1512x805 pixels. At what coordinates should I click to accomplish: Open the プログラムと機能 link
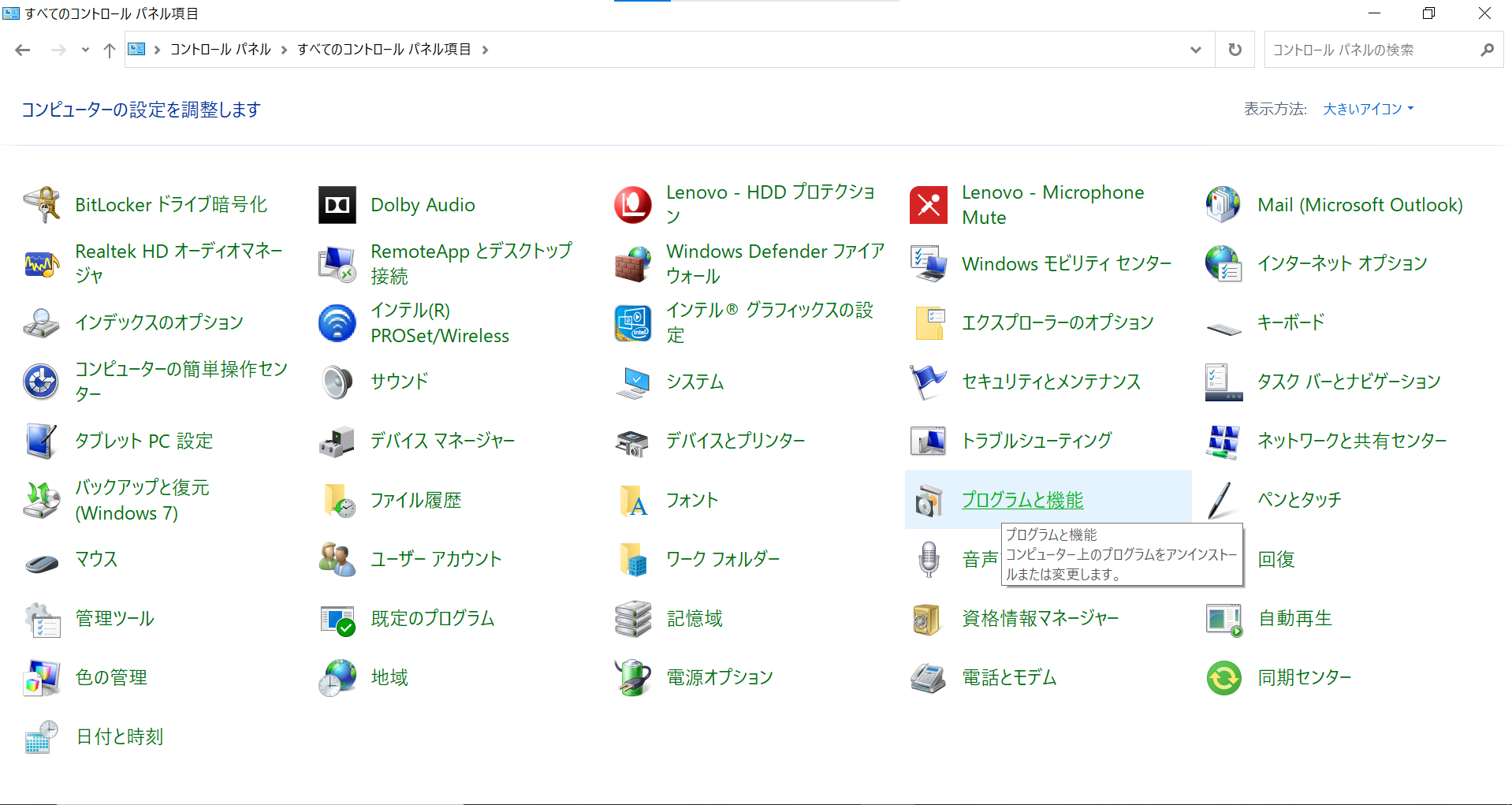(1022, 500)
